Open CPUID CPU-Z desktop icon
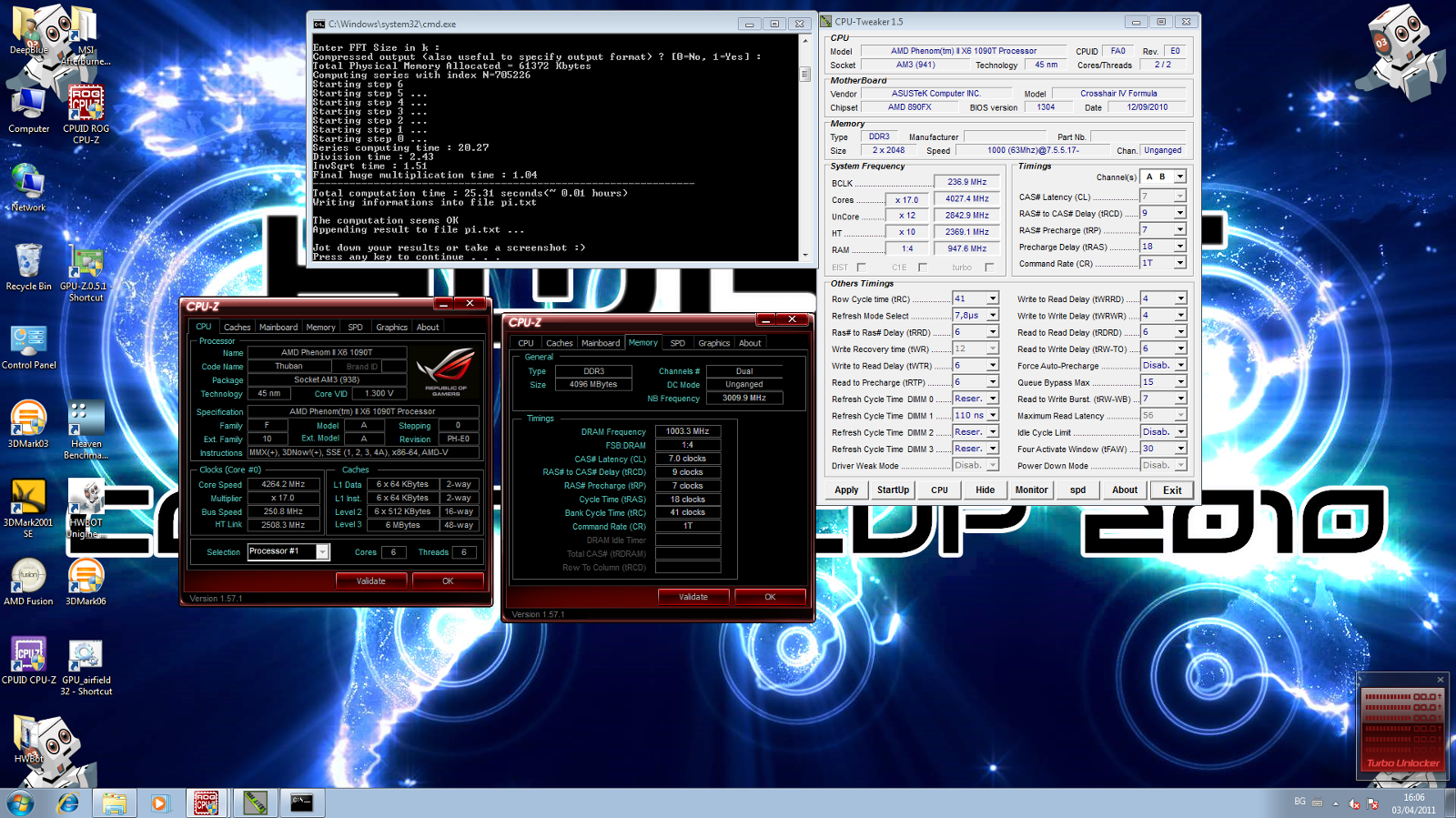This screenshot has width=1456, height=818. point(28,661)
